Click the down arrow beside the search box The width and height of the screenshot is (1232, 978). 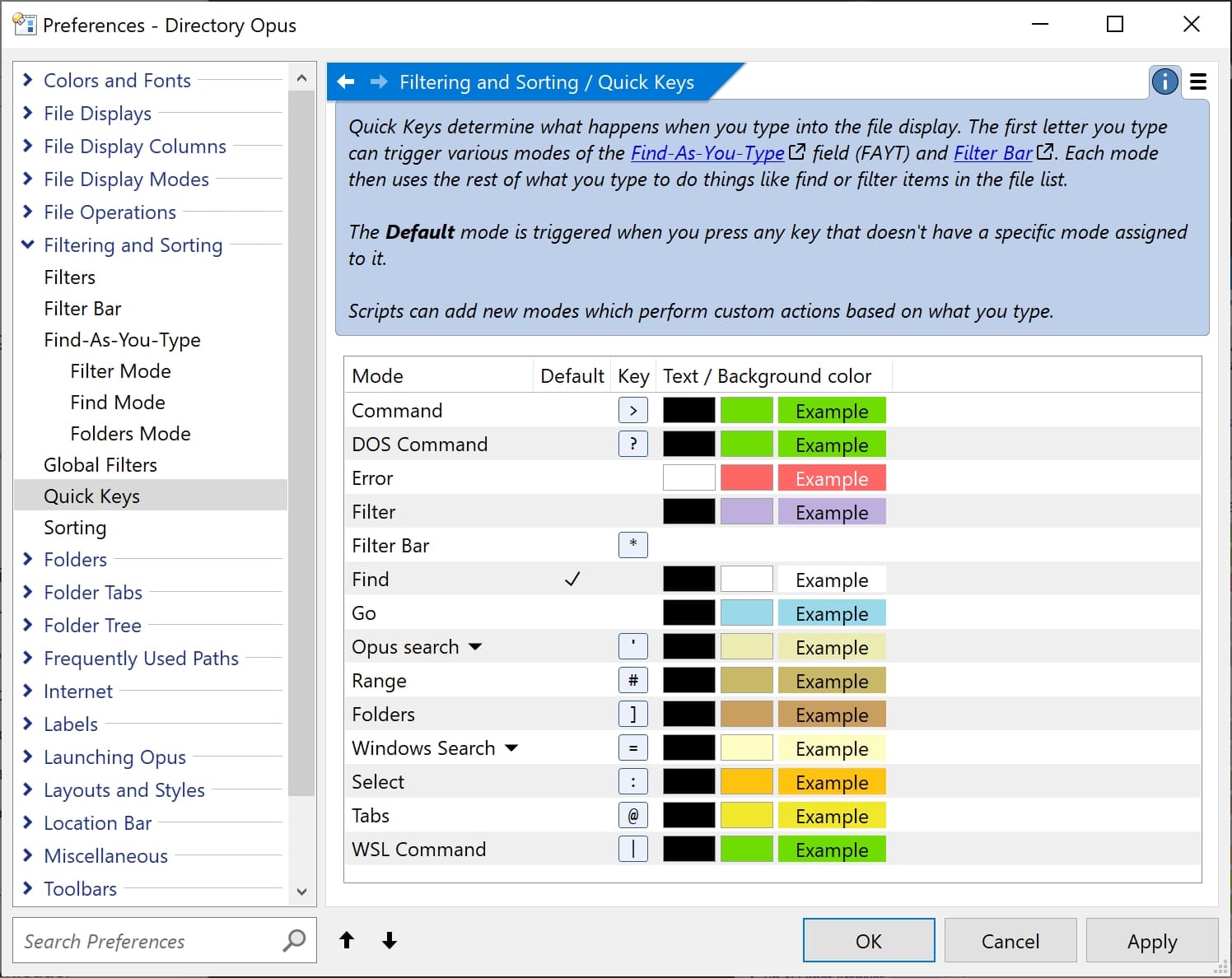(x=390, y=940)
